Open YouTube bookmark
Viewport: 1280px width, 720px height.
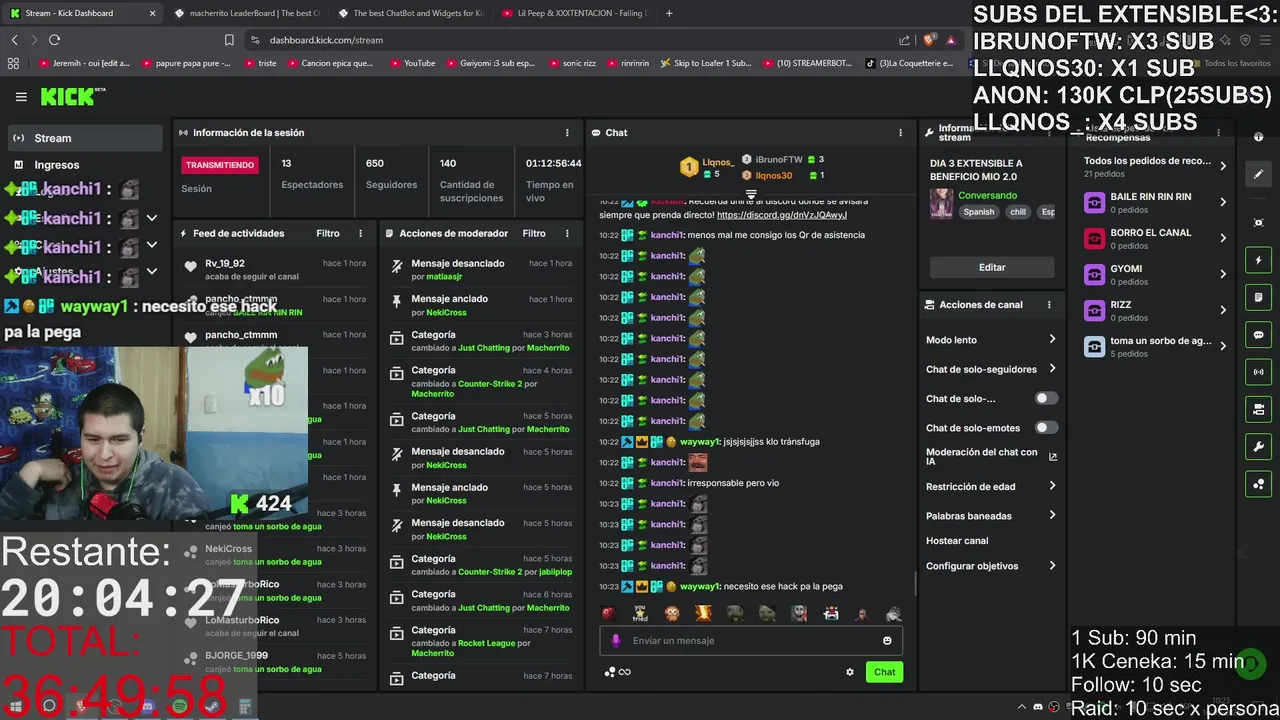(412, 63)
